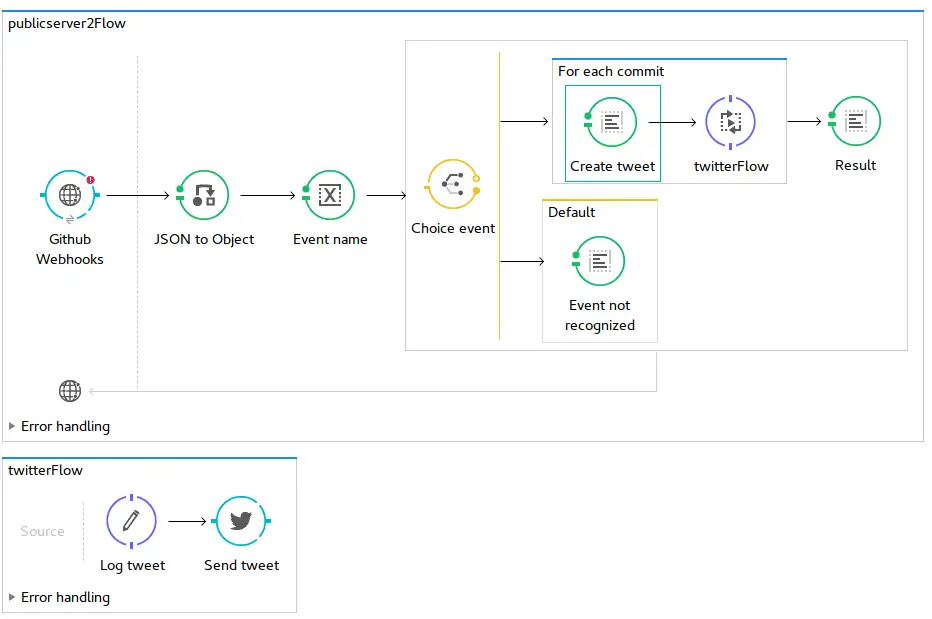Click the Github Webhooks label text
The height and width of the screenshot is (619, 932).
click(x=70, y=249)
